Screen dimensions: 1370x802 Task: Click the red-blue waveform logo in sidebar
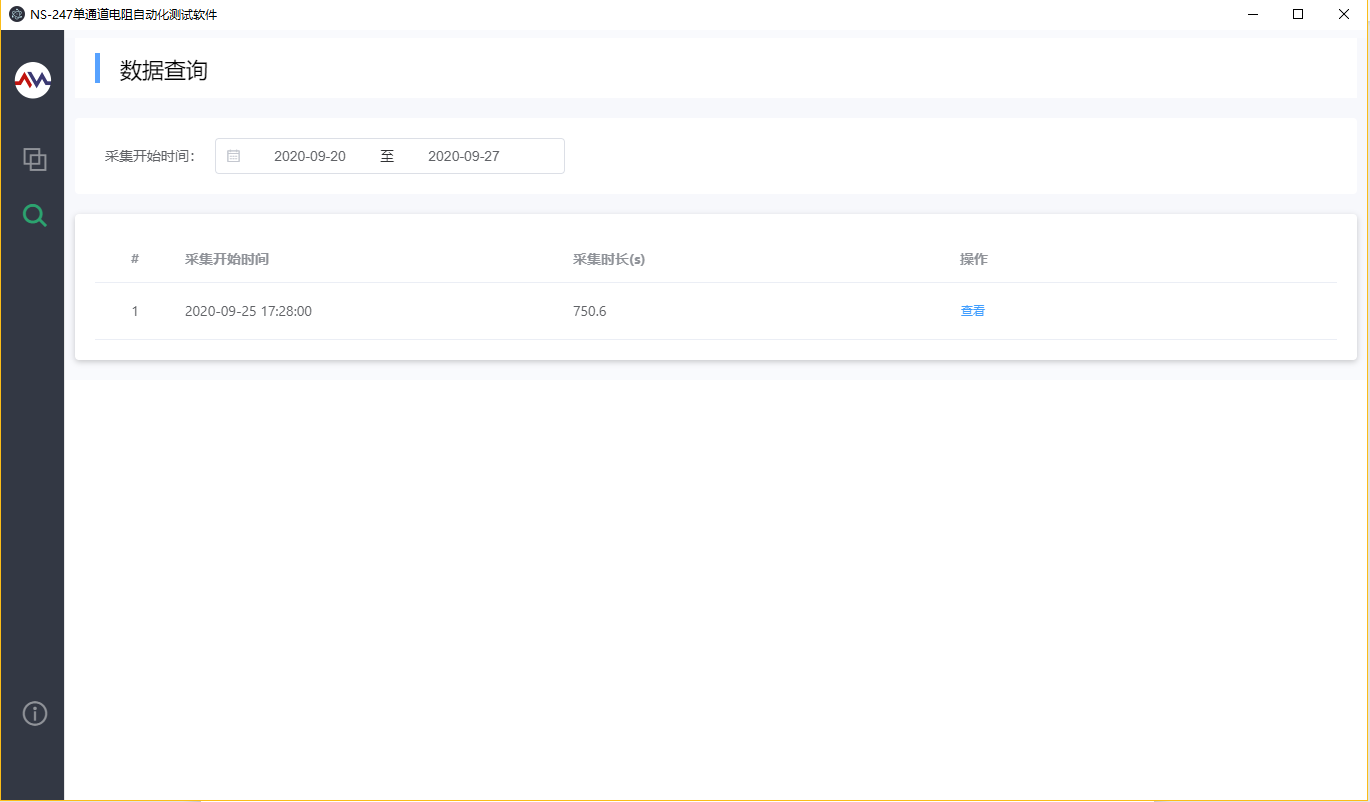point(33,80)
